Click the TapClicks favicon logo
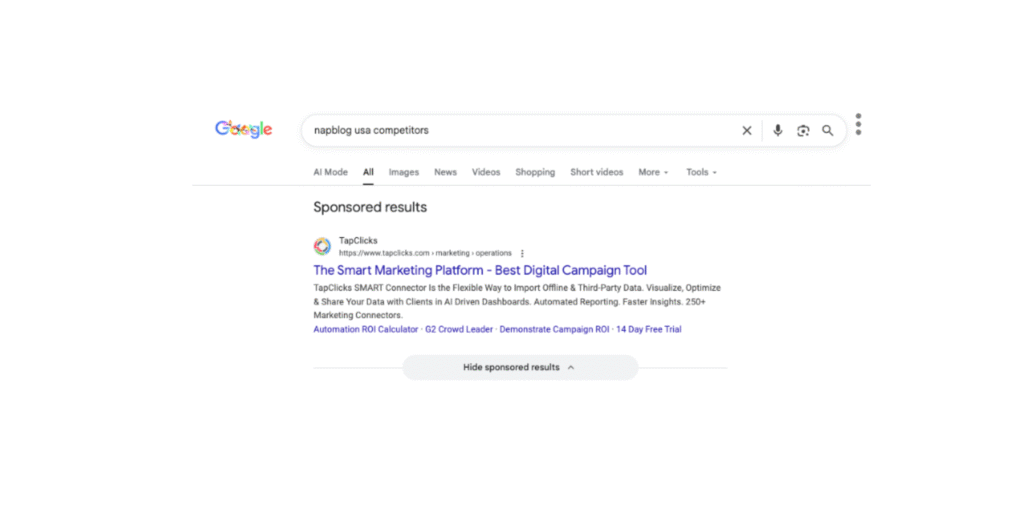 tap(322, 246)
